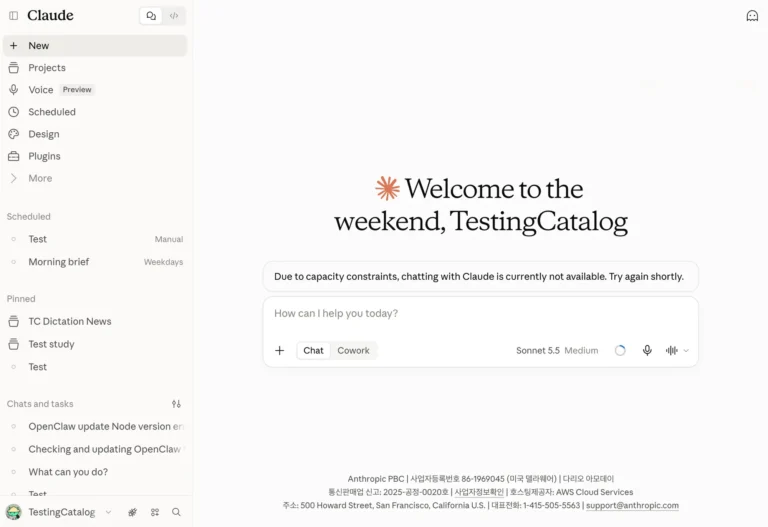
Task: Start a New chat
Action: (95, 46)
